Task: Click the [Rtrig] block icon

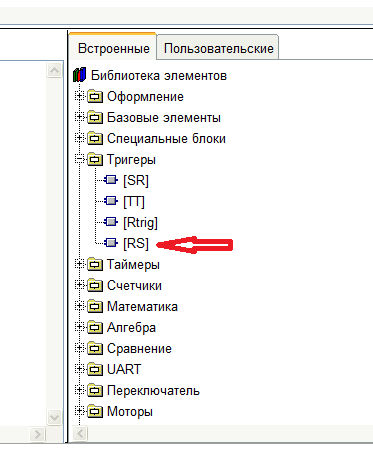Action: point(111,222)
